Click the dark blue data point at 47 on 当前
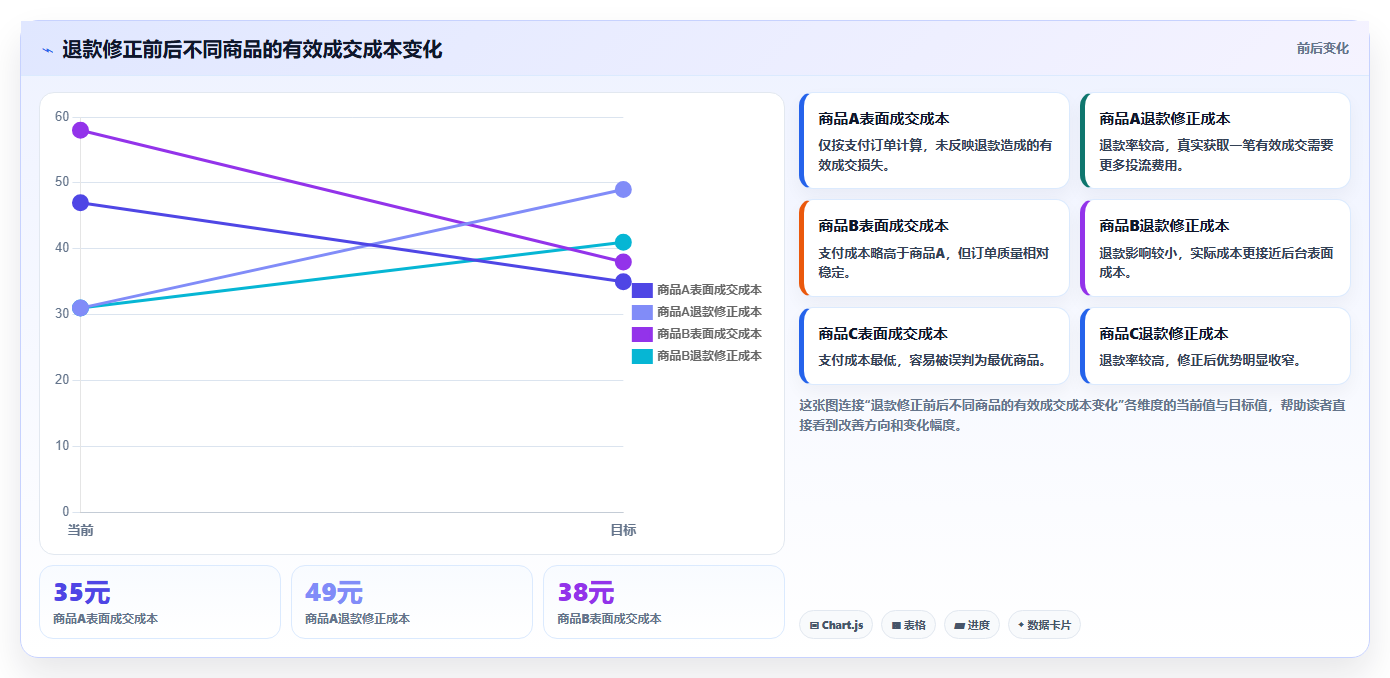 (x=81, y=203)
